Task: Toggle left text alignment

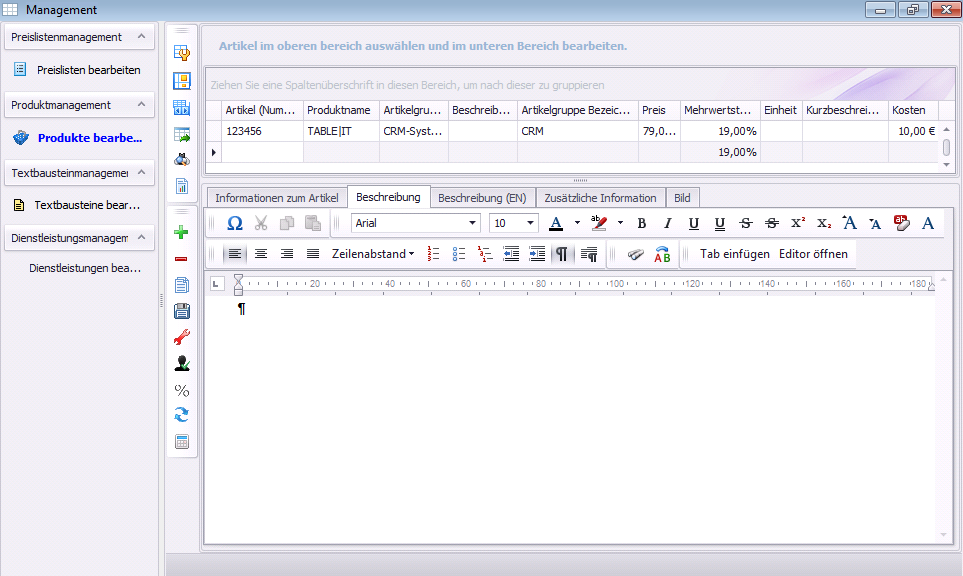Action: [235, 254]
